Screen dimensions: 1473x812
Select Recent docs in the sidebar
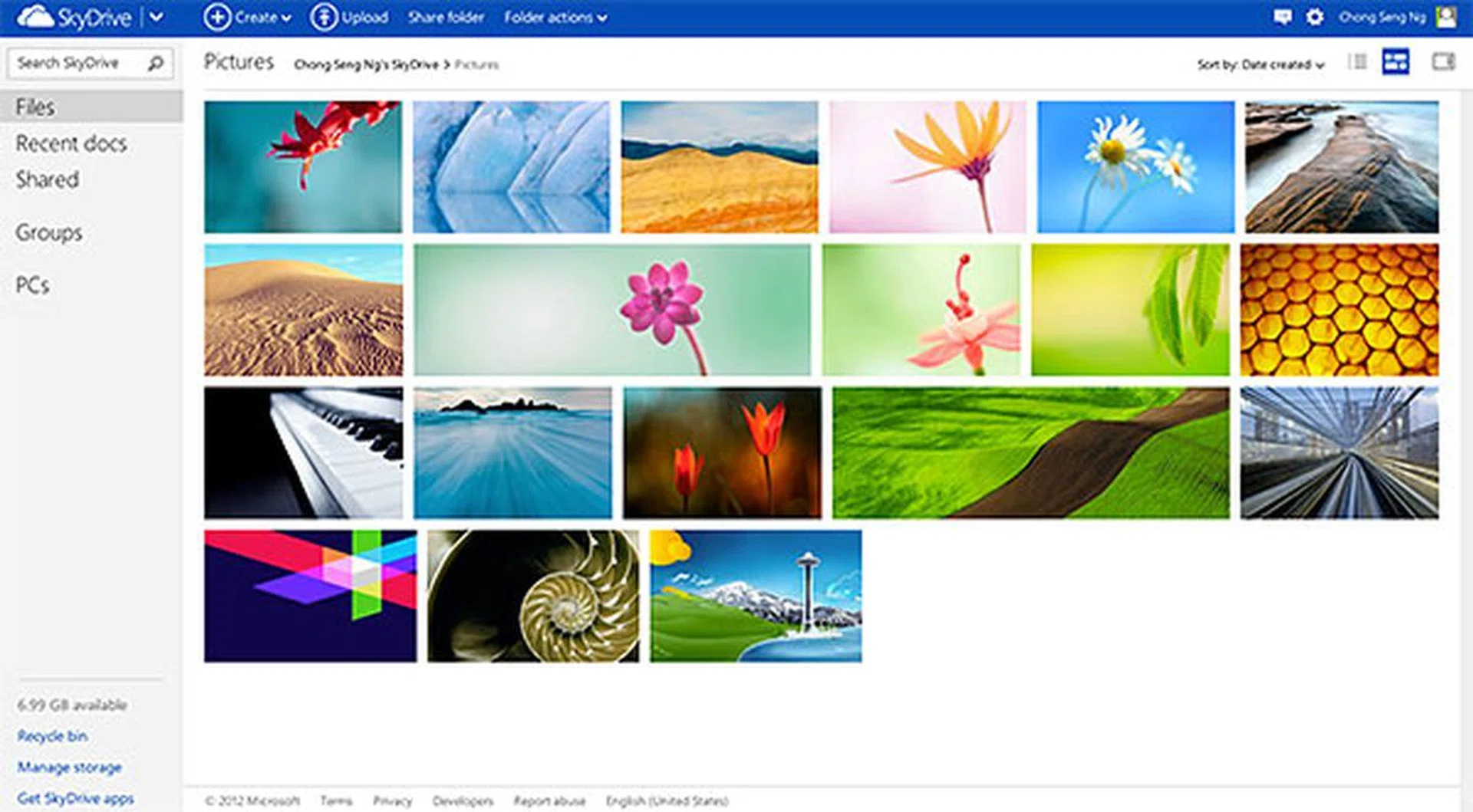point(71,143)
